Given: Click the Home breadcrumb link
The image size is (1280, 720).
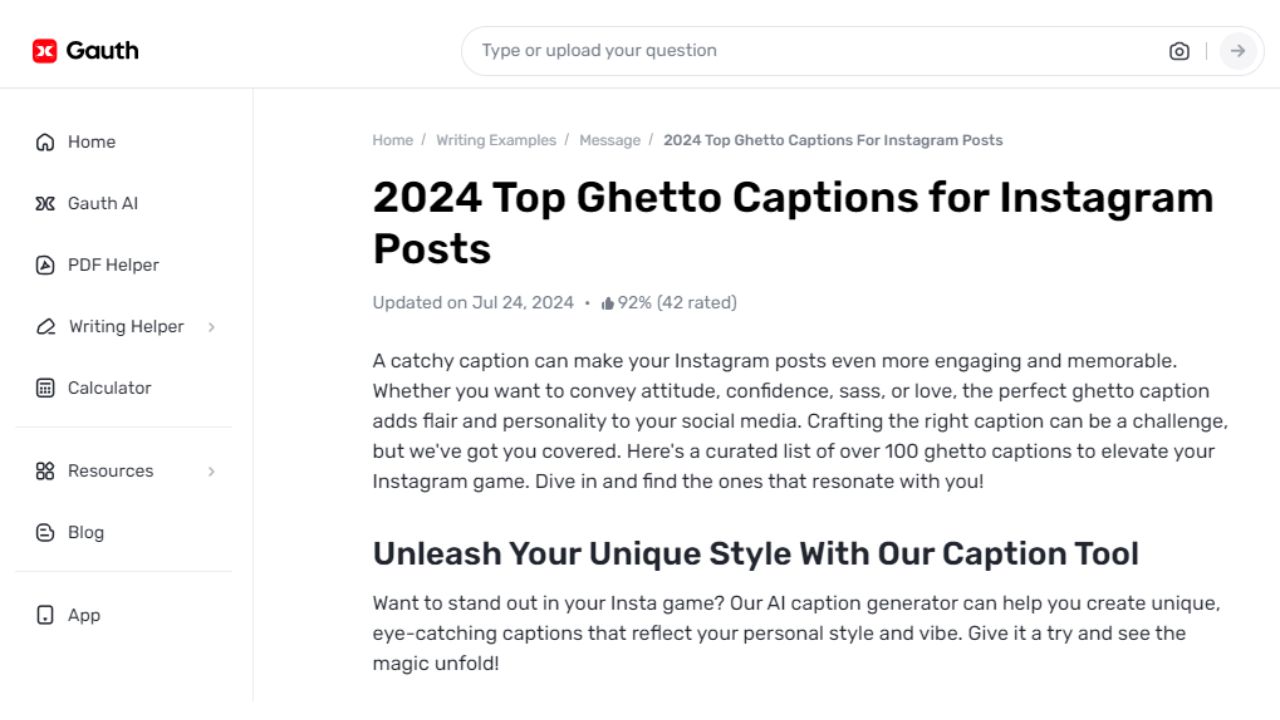Looking at the screenshot, I should [392, 140].
